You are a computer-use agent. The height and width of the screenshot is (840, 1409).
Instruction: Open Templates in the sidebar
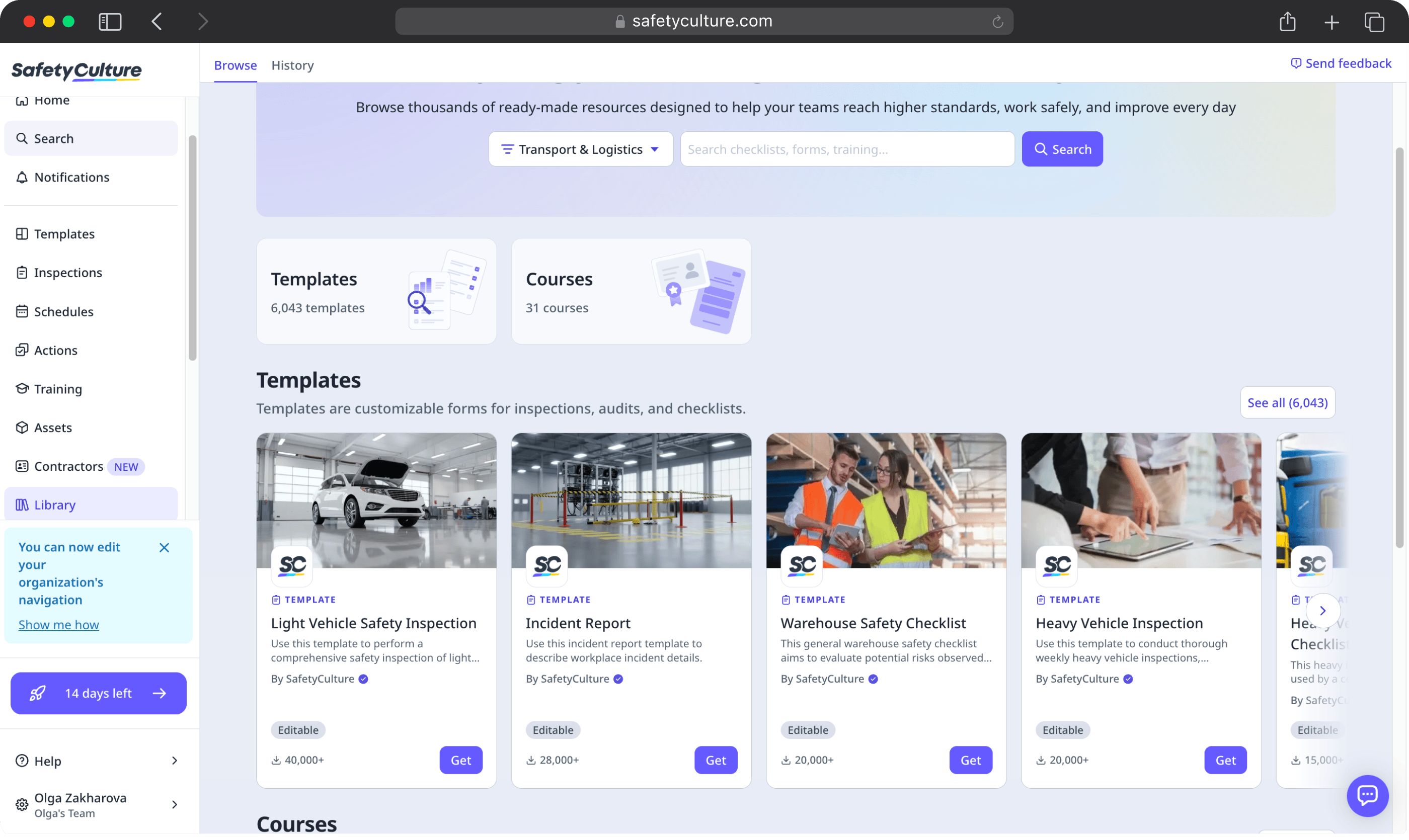click(x=91, y=234)
